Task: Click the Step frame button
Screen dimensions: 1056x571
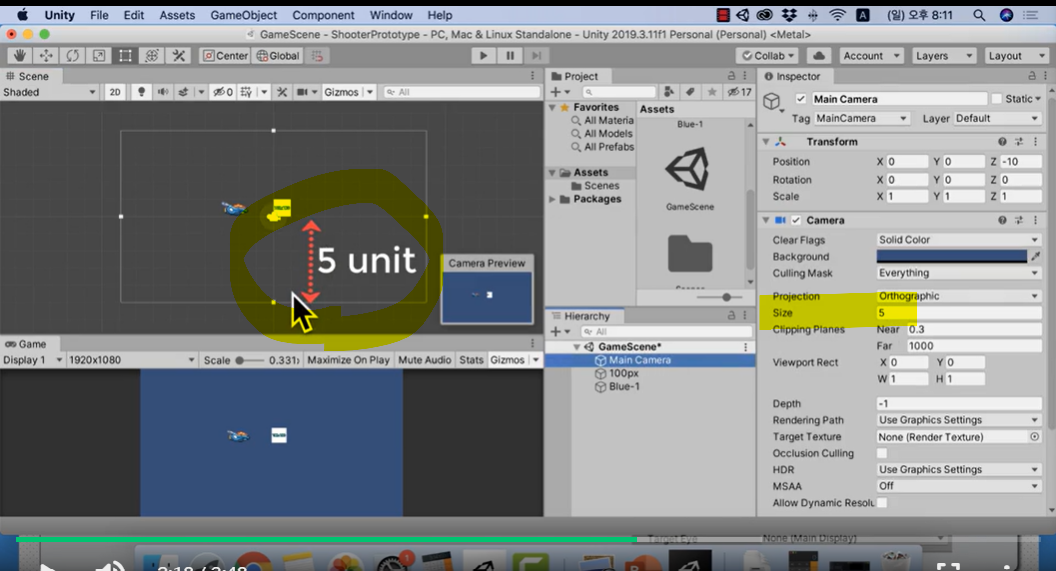Action: pyautogui.click(x=536, y=56)
